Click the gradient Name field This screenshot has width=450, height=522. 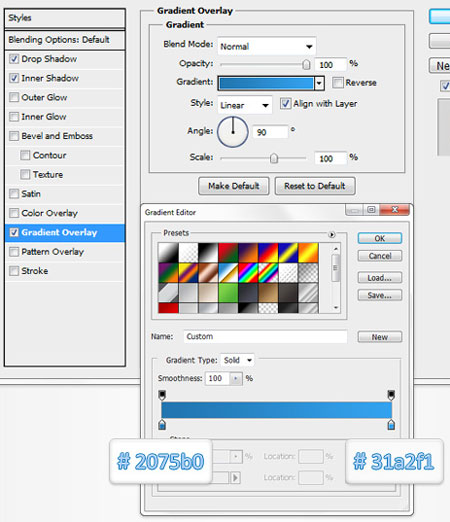pyautogui.click(x=265, y=336)
